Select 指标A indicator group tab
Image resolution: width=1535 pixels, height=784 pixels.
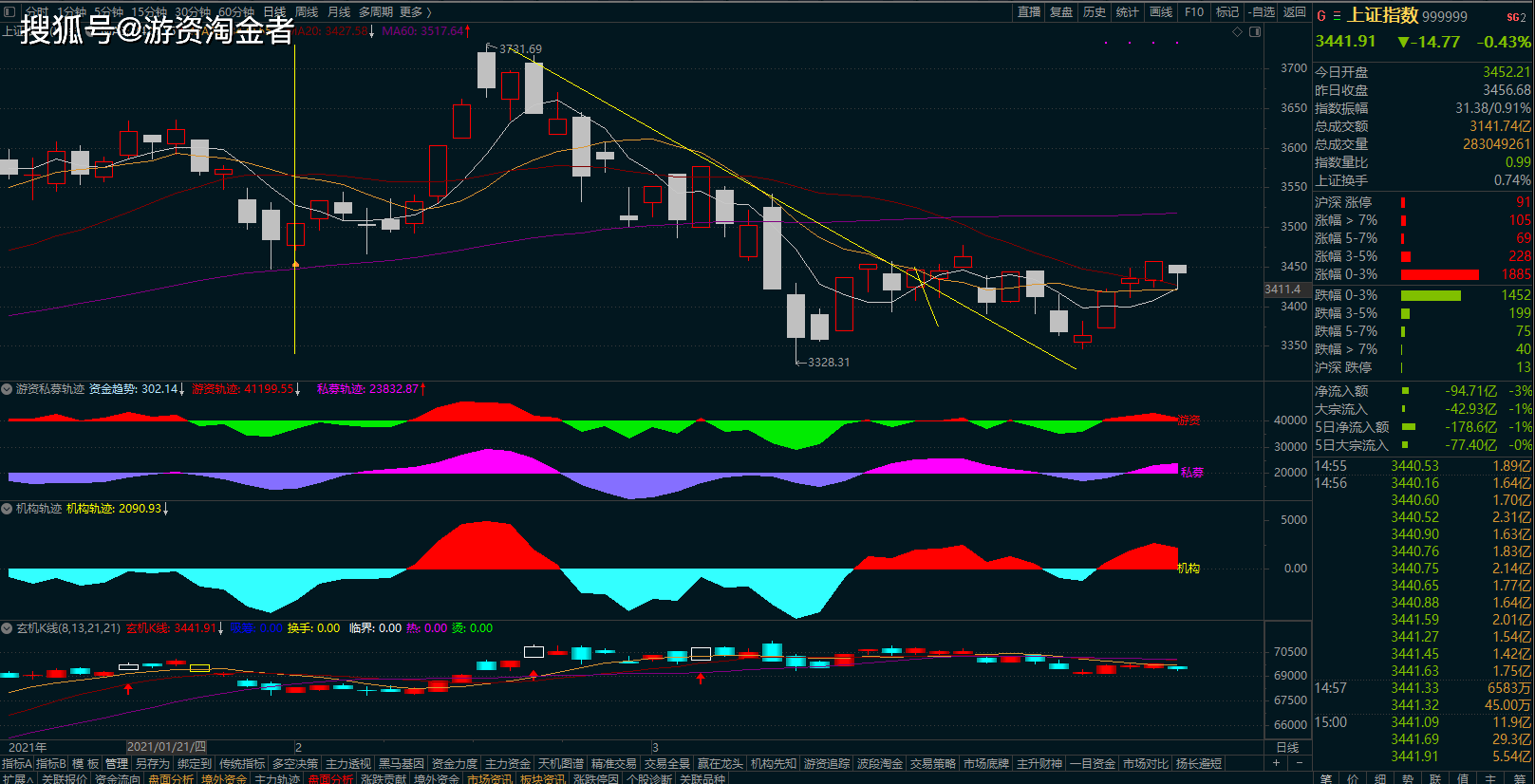coord(17,764)
